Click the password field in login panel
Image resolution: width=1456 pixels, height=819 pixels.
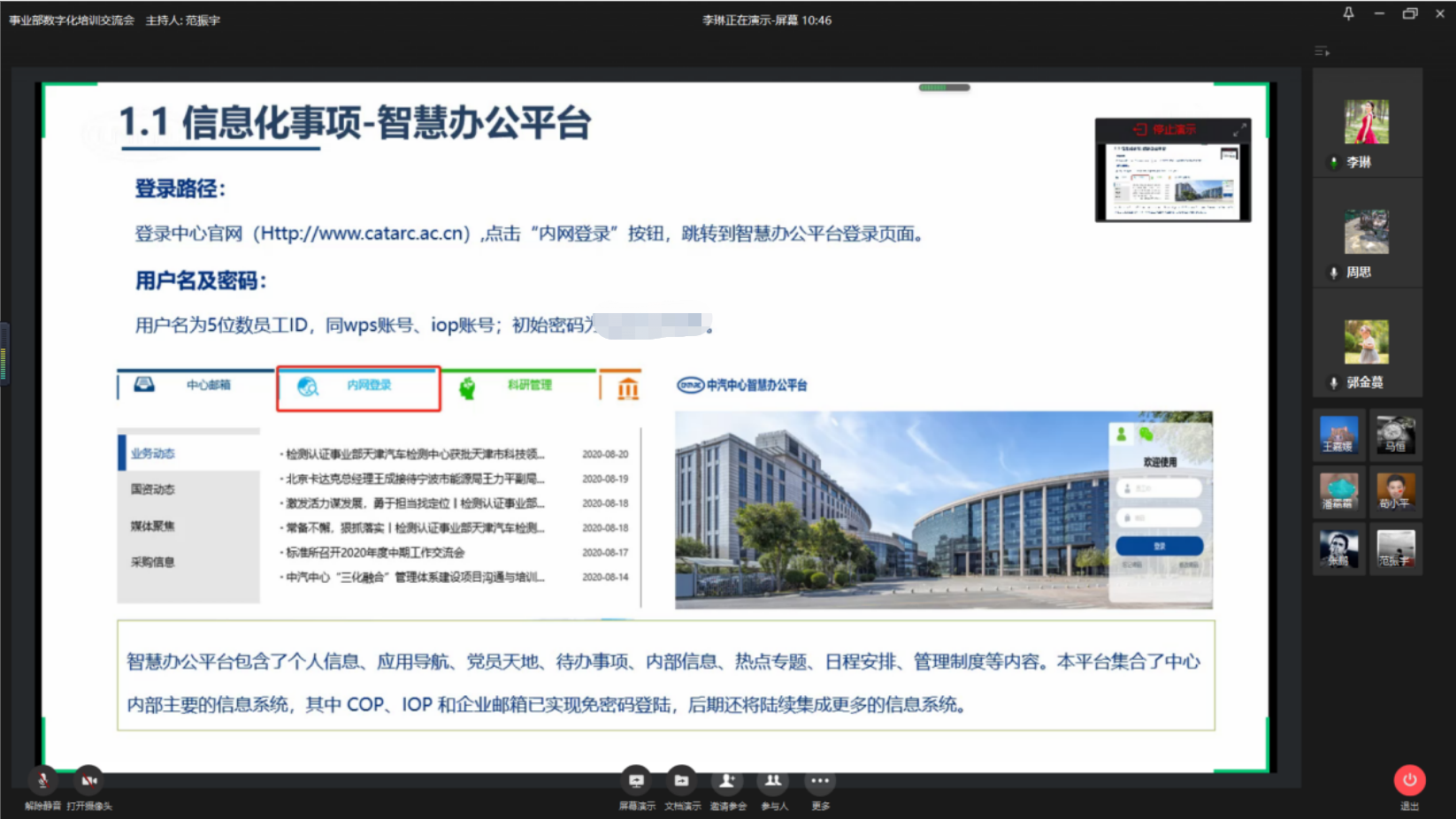tap(1159, 517)
